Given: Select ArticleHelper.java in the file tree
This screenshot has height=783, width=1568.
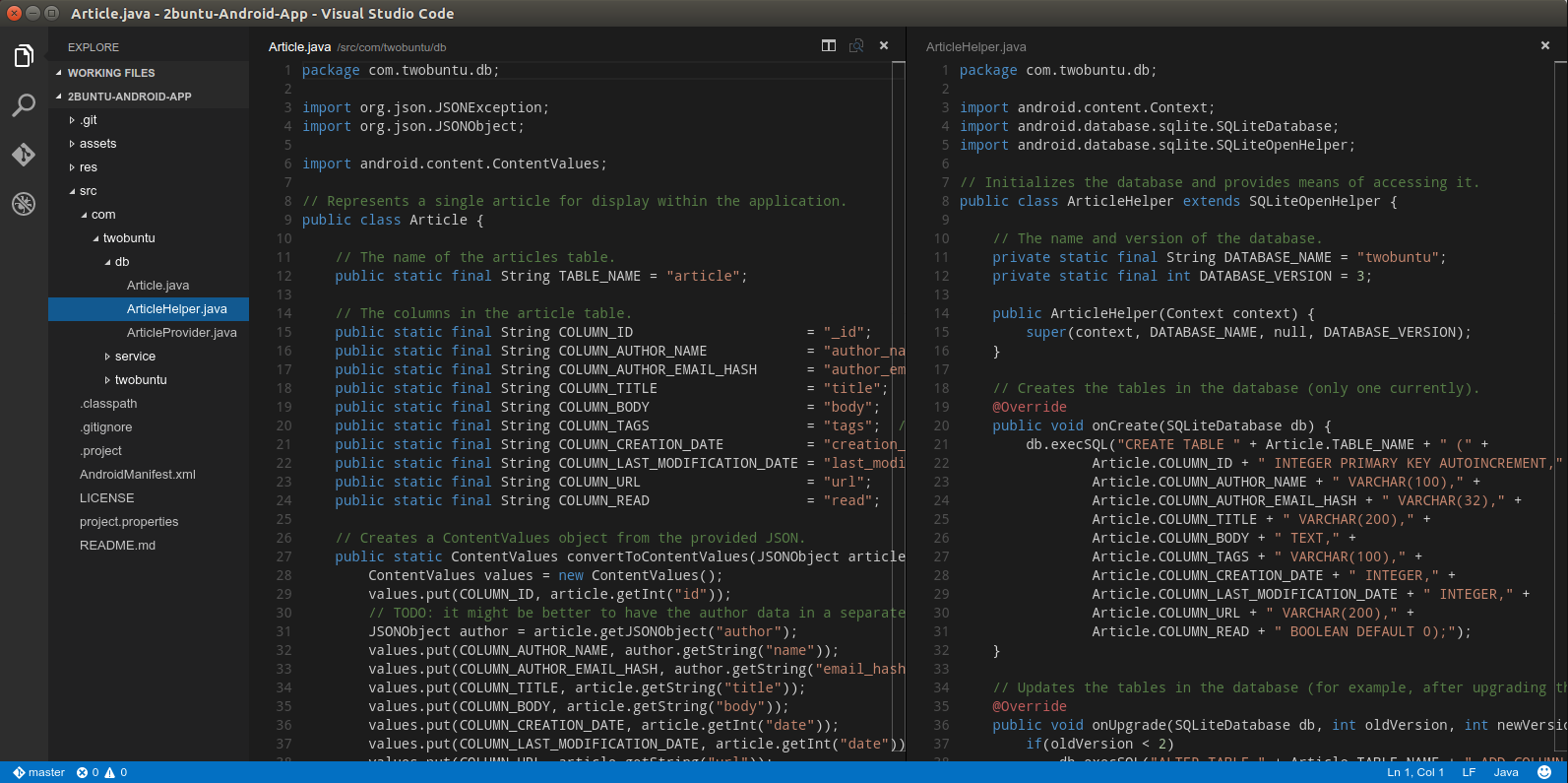Looking at the screenshot, I should [x=149, y=309].
